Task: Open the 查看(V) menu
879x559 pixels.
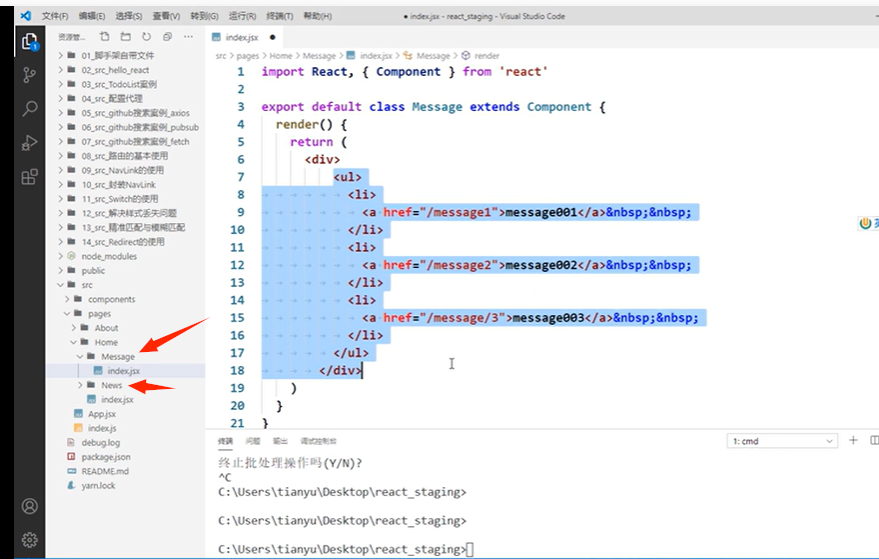Action: (166, 16)
